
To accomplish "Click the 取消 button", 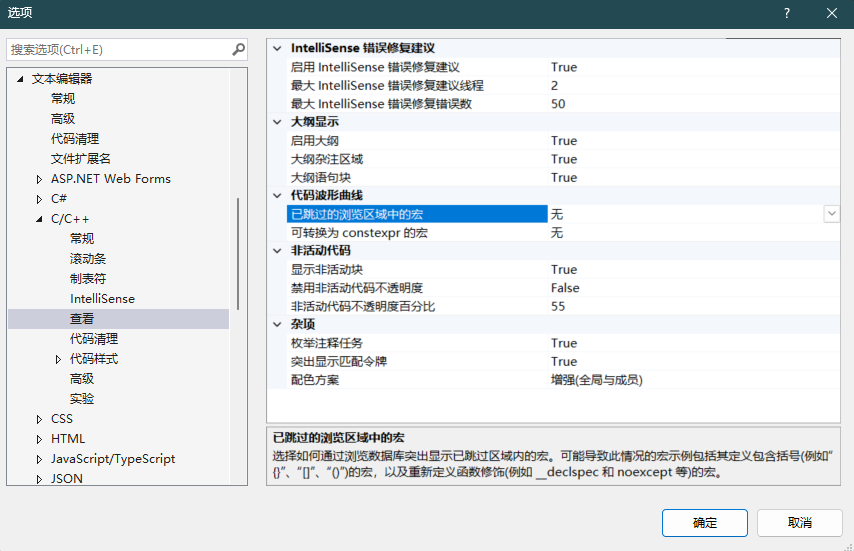I will [x=799, y=523].
